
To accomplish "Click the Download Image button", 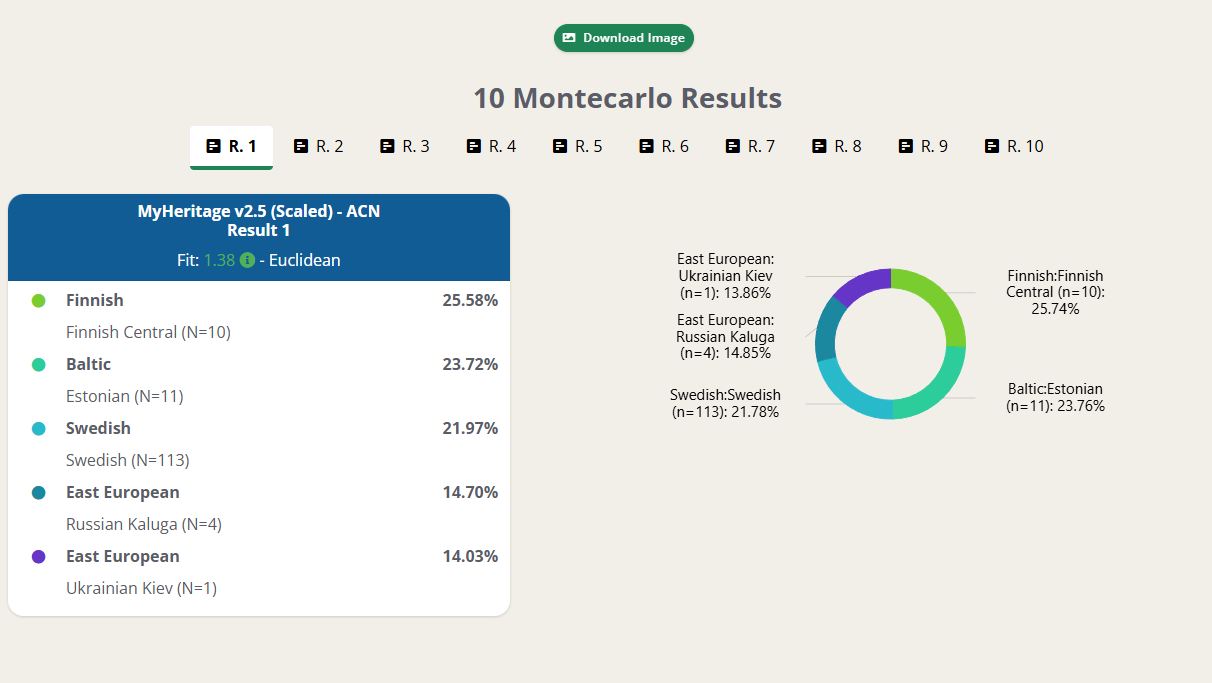I will tap(623, 38).
